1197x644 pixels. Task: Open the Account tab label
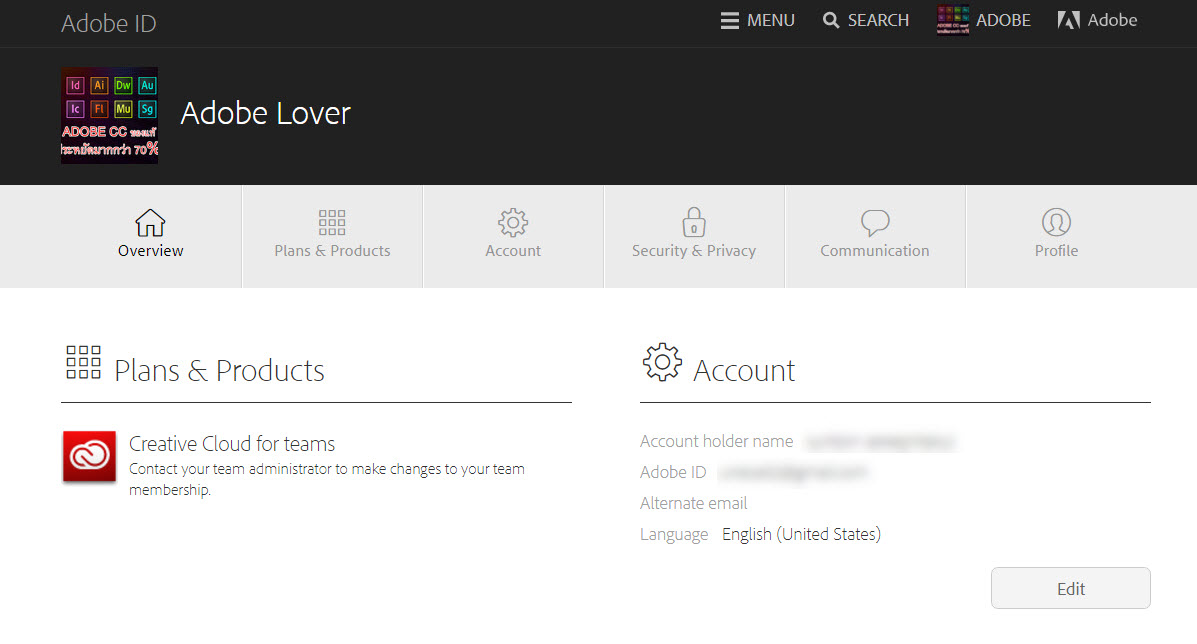(513, 251)
